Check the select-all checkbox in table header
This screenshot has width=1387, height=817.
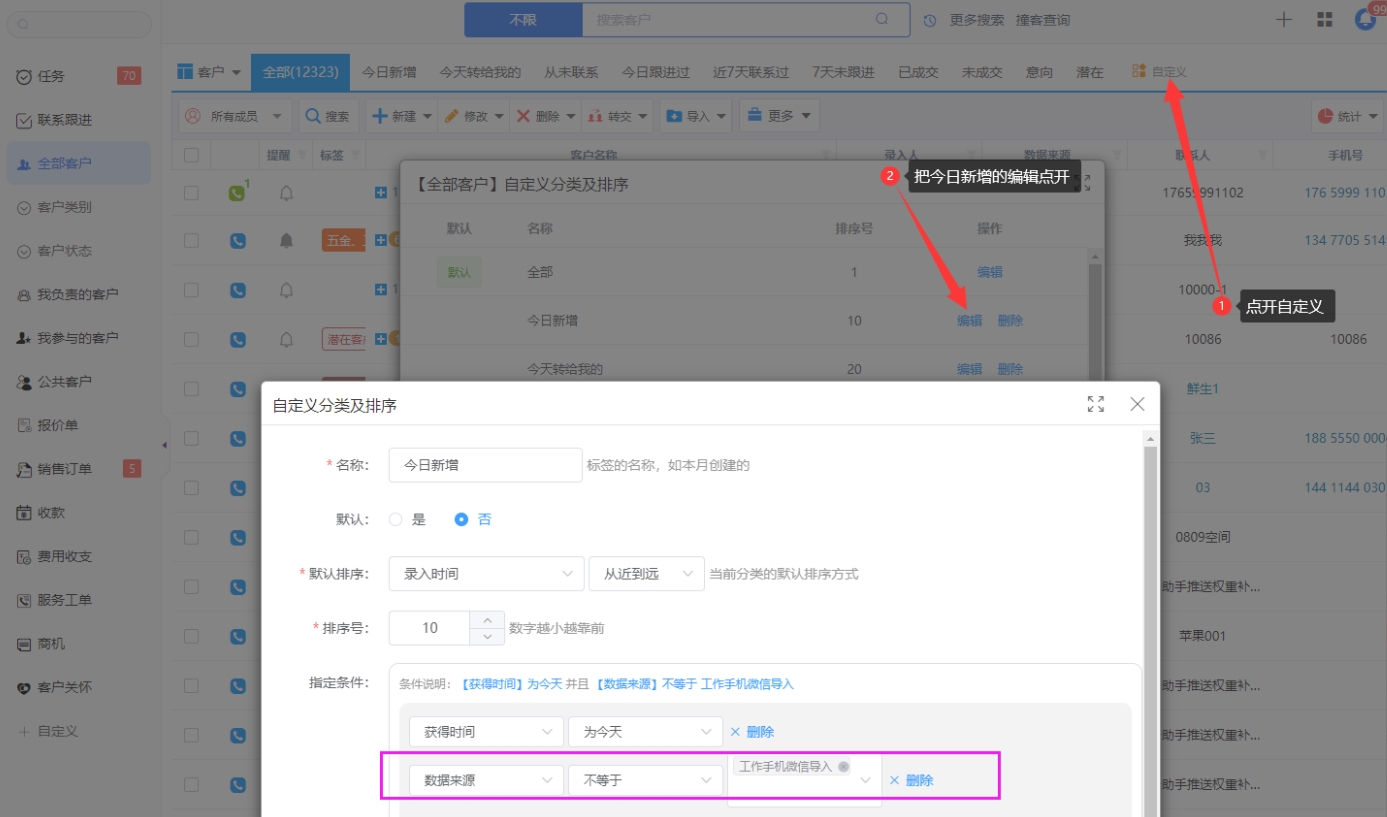[192, 155]
